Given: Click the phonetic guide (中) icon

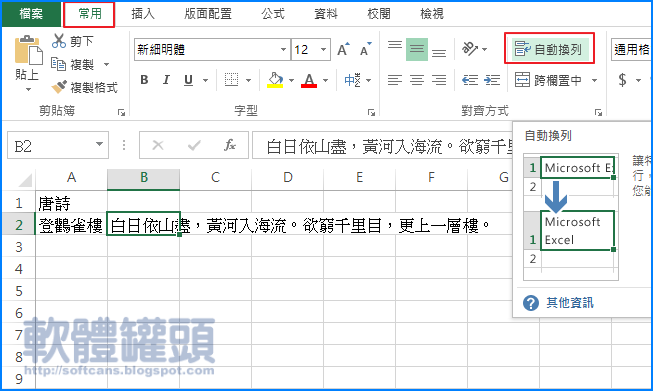Looking at the screenshot, I should pos(352,80).
